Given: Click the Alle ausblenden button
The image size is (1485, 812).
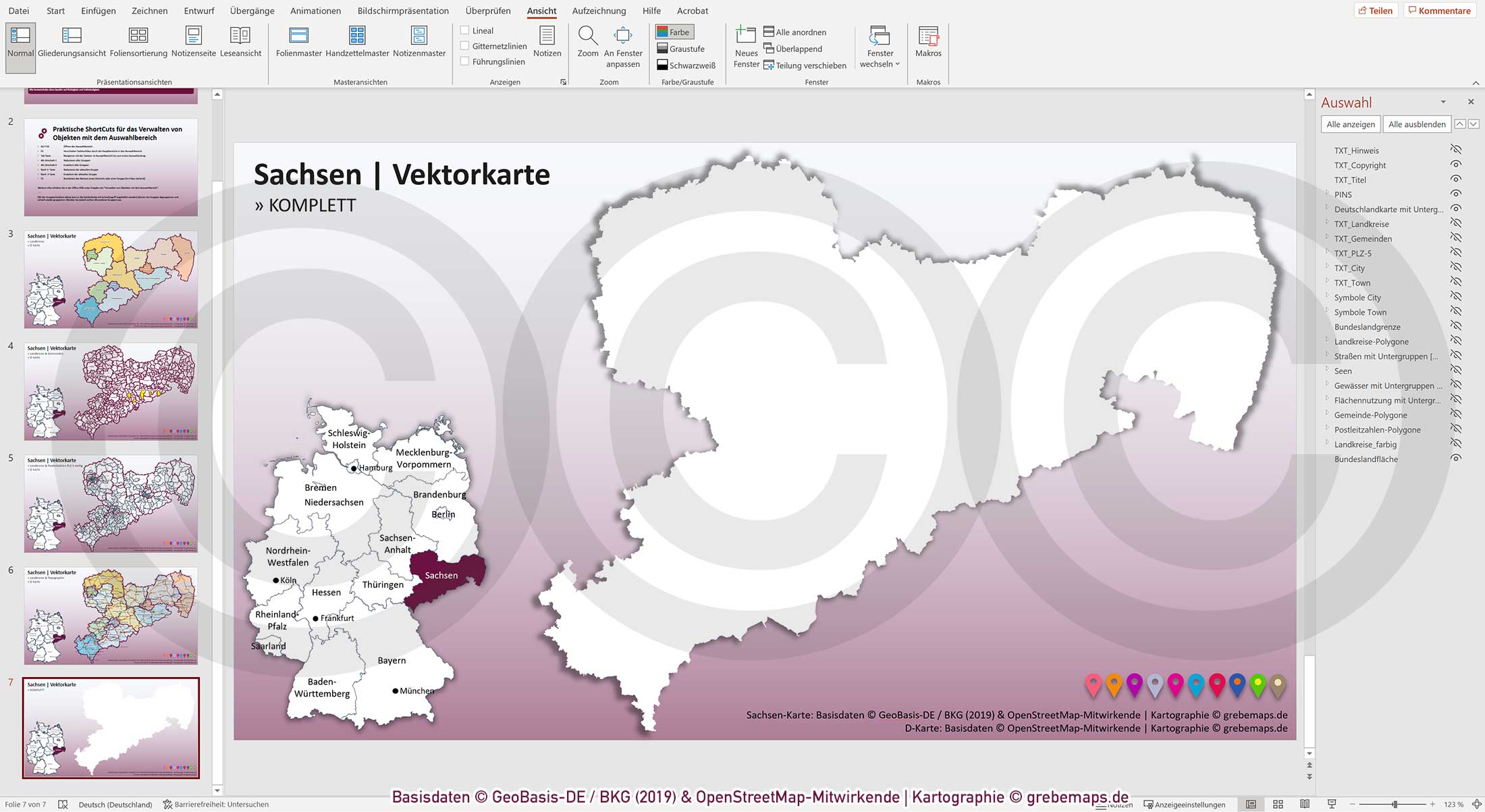Looking at the screenshot, I should pos(1416,124).
